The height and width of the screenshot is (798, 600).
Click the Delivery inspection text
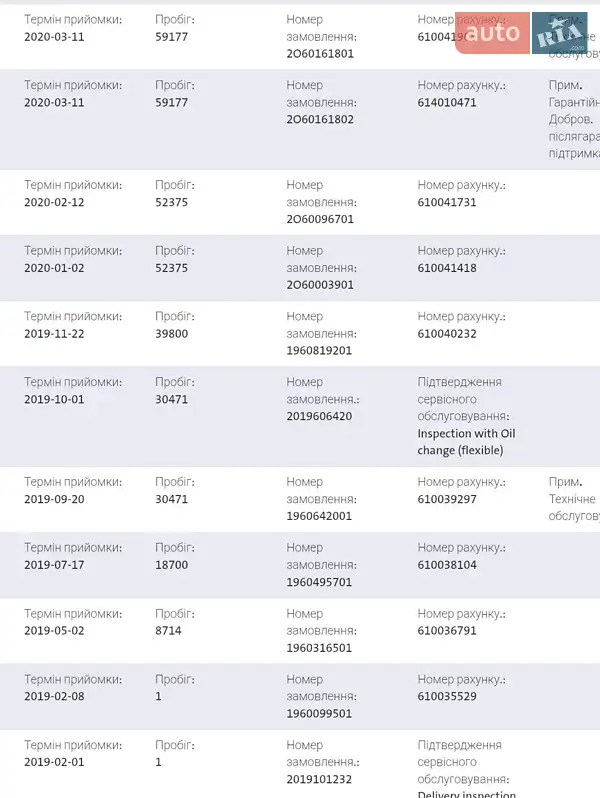[x=466, y=792]
